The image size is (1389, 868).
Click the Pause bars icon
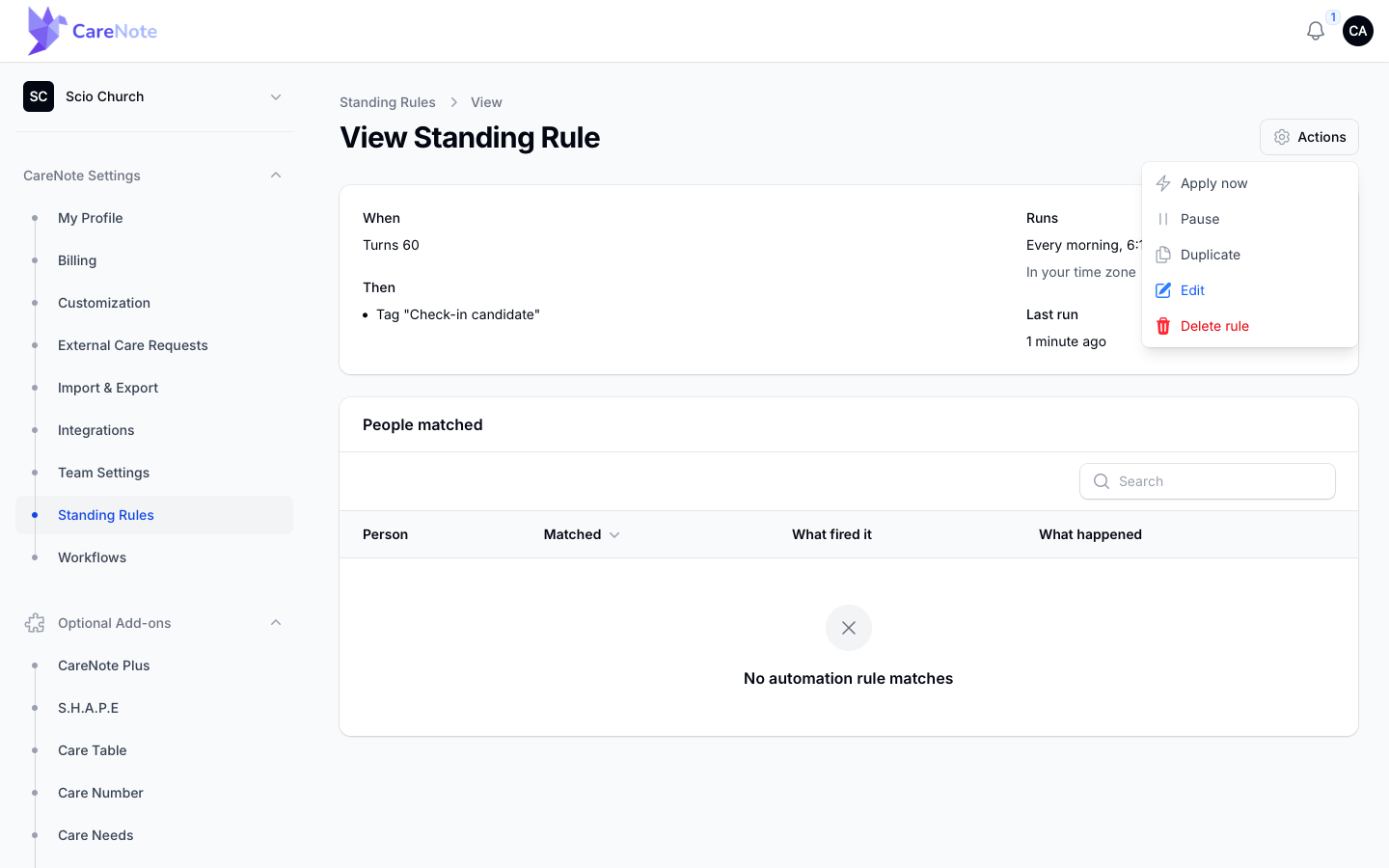pyautogui.click(x=1163, y=219)
